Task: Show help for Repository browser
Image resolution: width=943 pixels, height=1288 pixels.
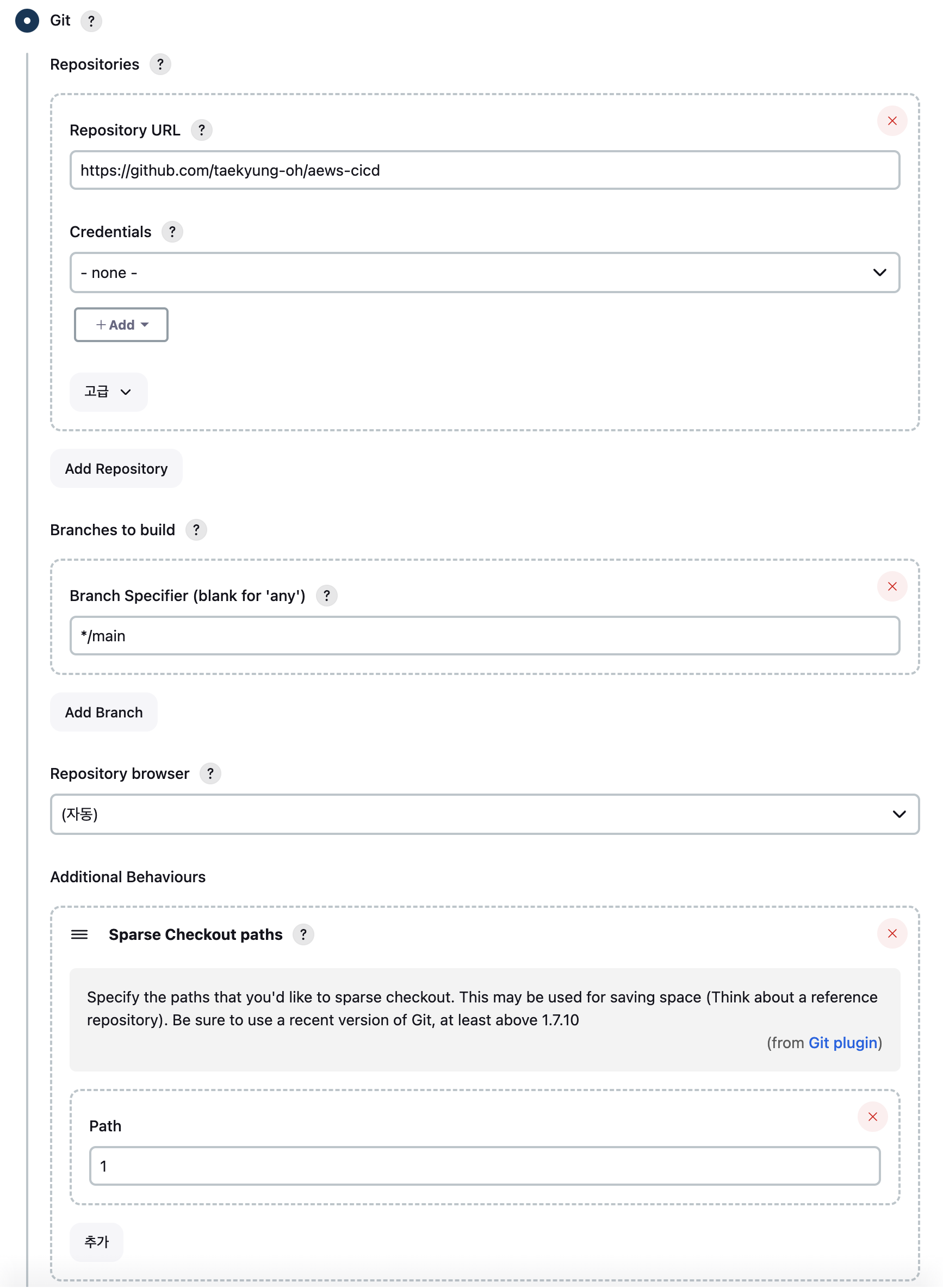Action: [210, 773]
